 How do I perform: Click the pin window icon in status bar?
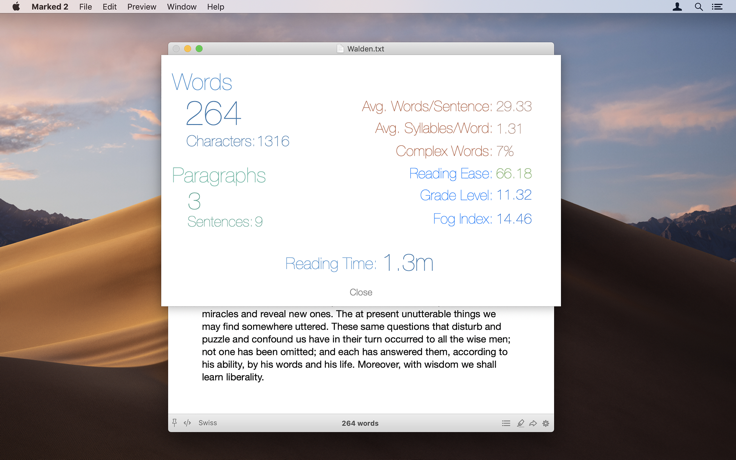175,422
